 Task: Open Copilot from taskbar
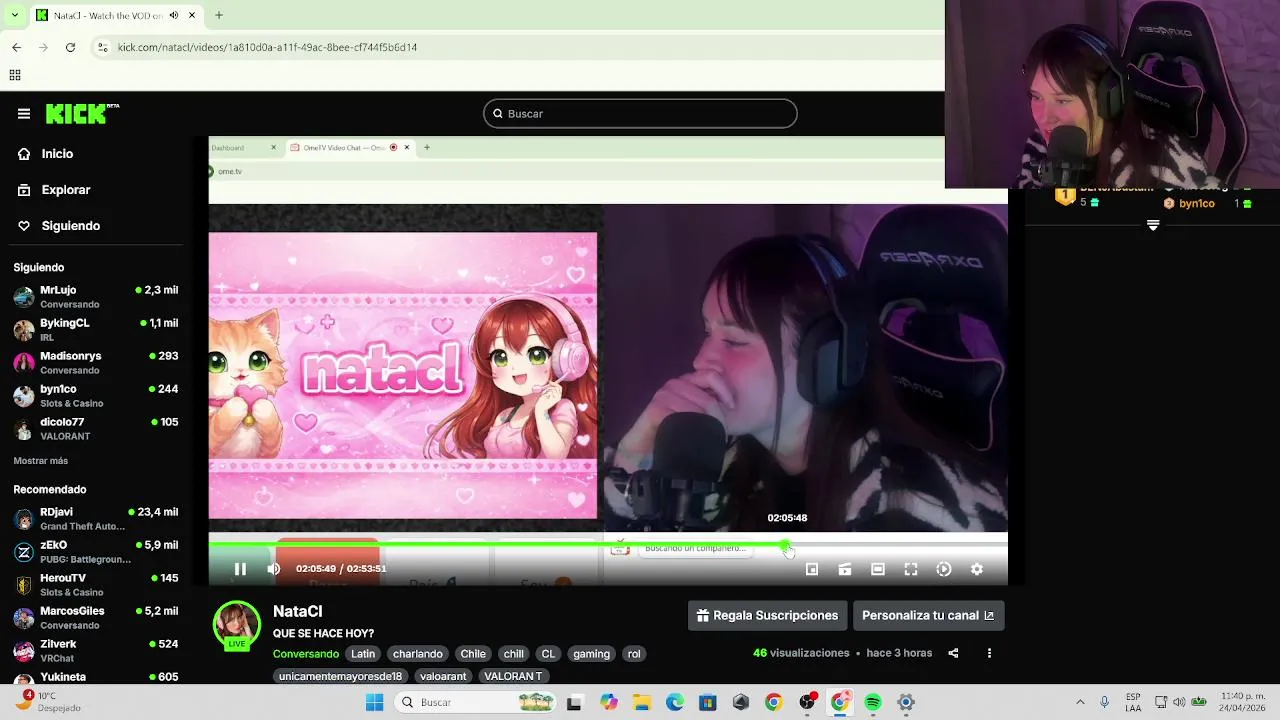tap(609, 702)
